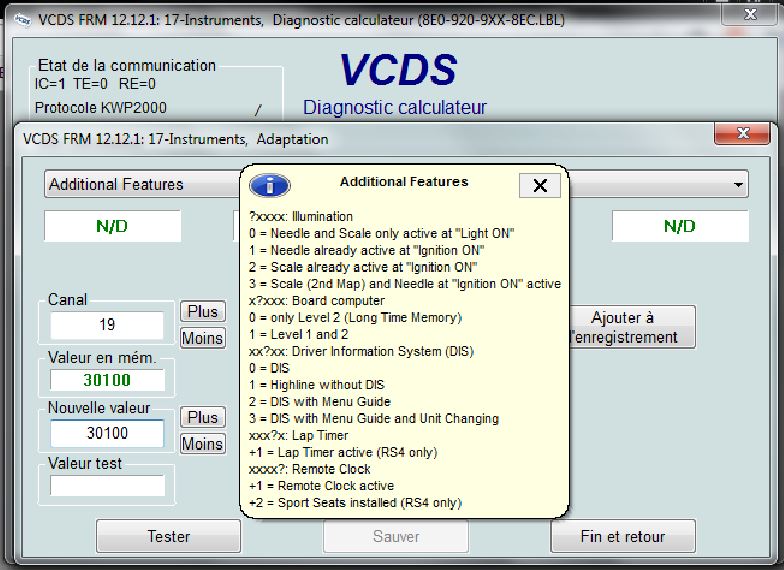Viewport: 784px width, 570px height.
Task: Click the line "2 = Scale already active at Ignition ON"
Action: tap(363, 267)
